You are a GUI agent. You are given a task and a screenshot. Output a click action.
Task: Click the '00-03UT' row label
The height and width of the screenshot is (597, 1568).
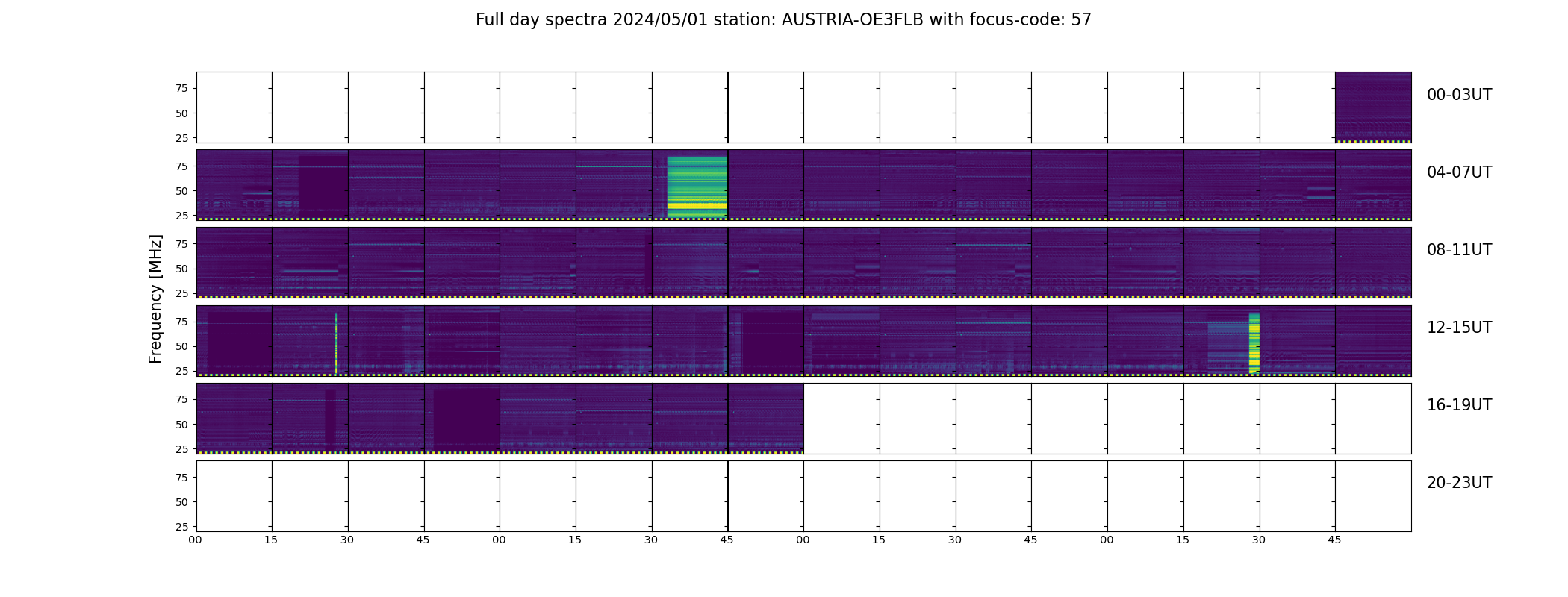1459,95
